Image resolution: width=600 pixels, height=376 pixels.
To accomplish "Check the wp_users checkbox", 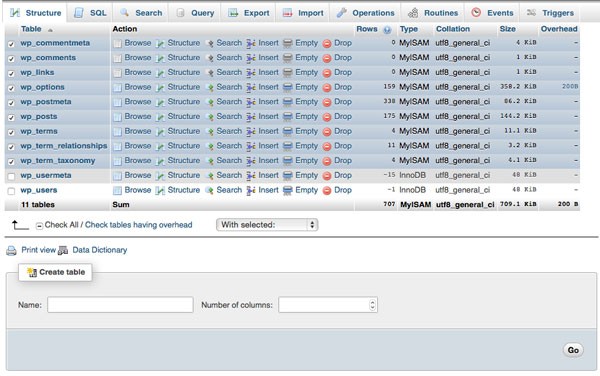I will coord(11,191).
